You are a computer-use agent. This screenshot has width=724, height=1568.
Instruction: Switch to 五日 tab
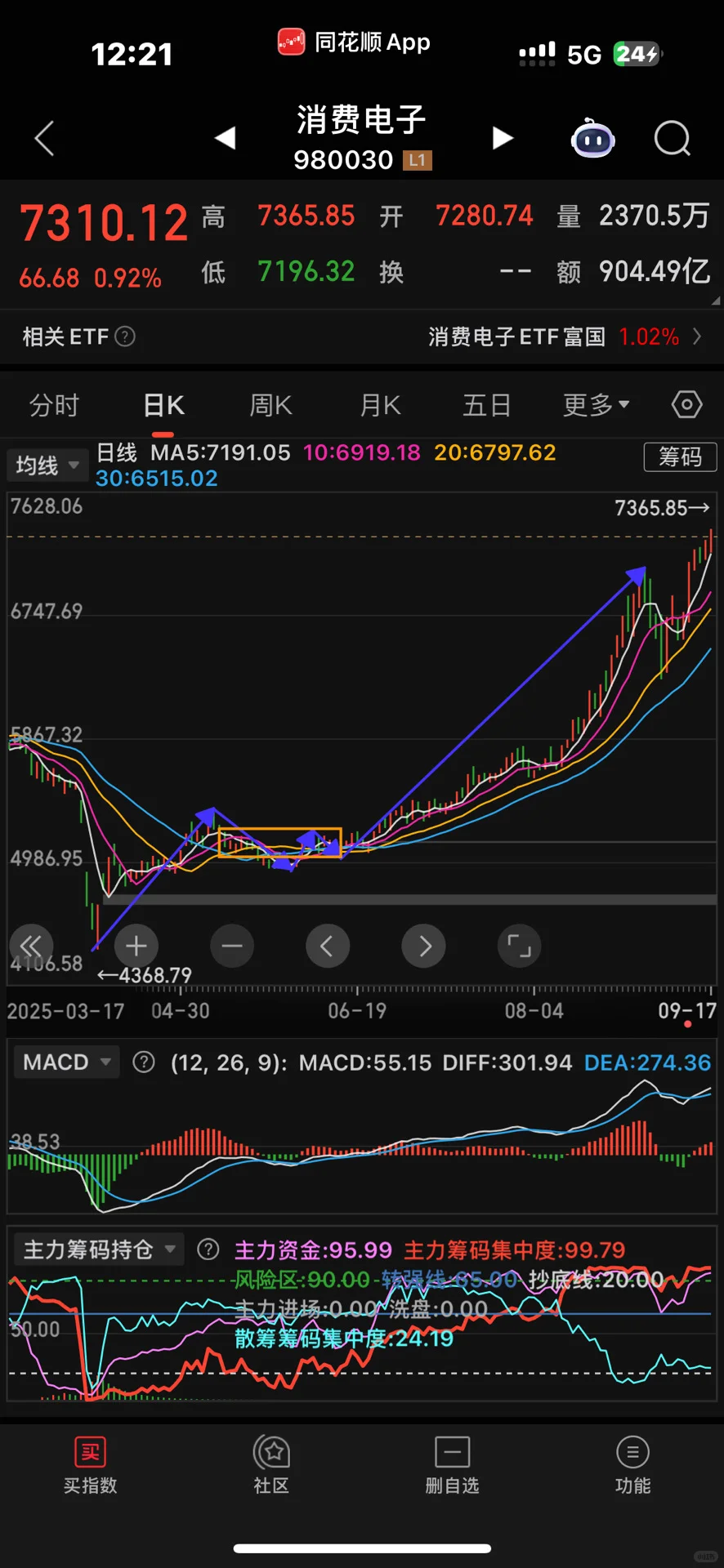coord(487,405)
